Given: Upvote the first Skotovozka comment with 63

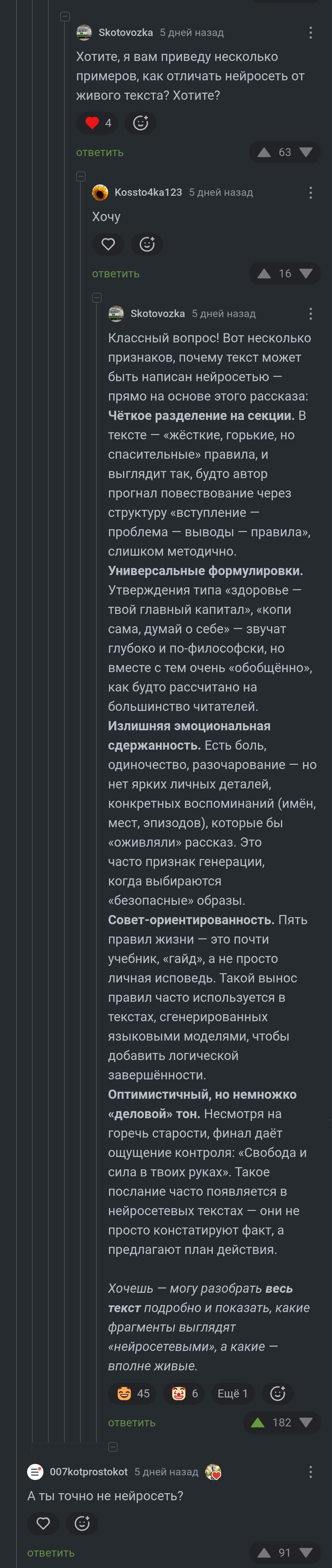Looking at the screenshot, I should [x=264, y=153].
